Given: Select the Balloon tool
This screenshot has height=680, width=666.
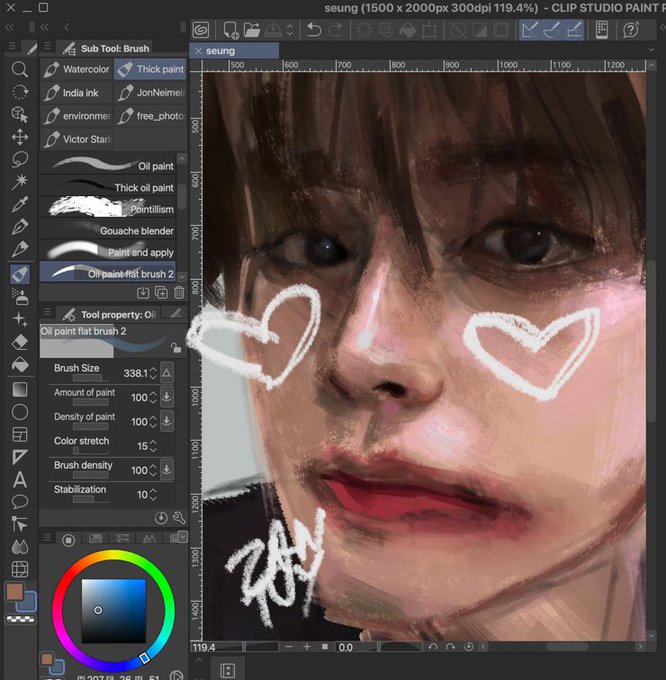Looking at the screenshot, I should coord(20,502).
